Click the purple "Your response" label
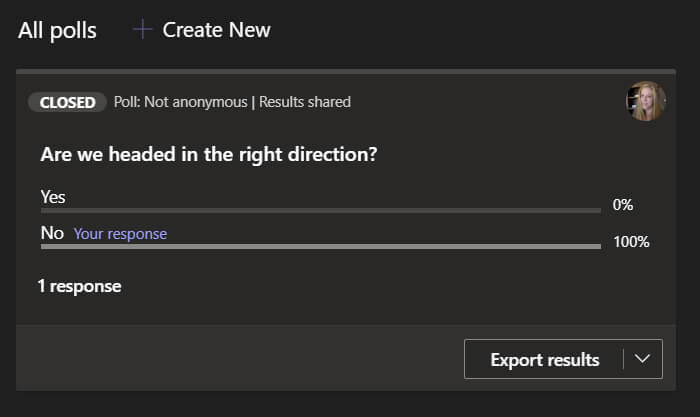The width and height of the screenshot is (700, 417). click(x=120, y=234)
